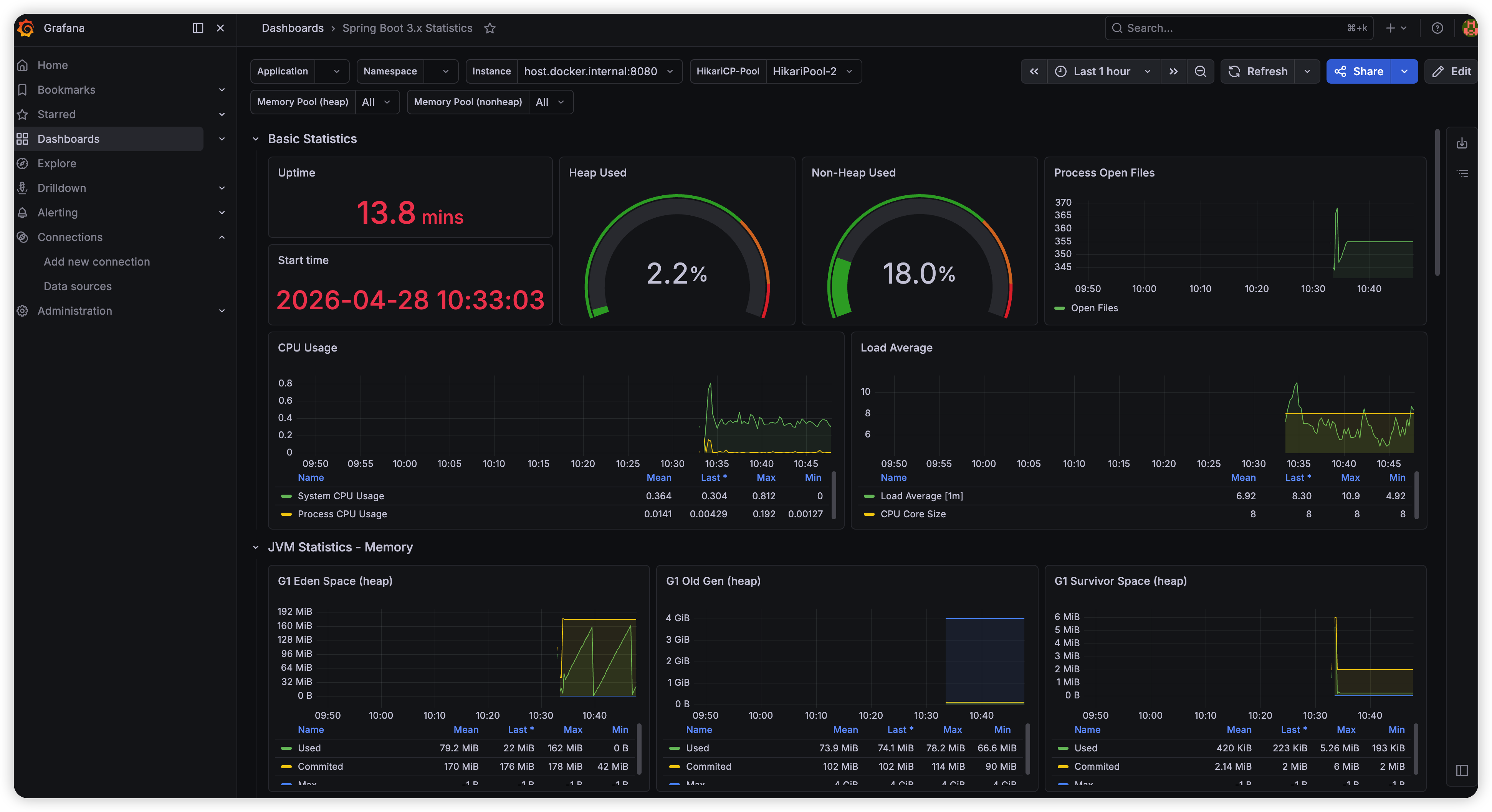The height and width of the screenshot is (812, 1492).
Task: Shift time range backward with double-left arrows
Action: coord(1034,71)
